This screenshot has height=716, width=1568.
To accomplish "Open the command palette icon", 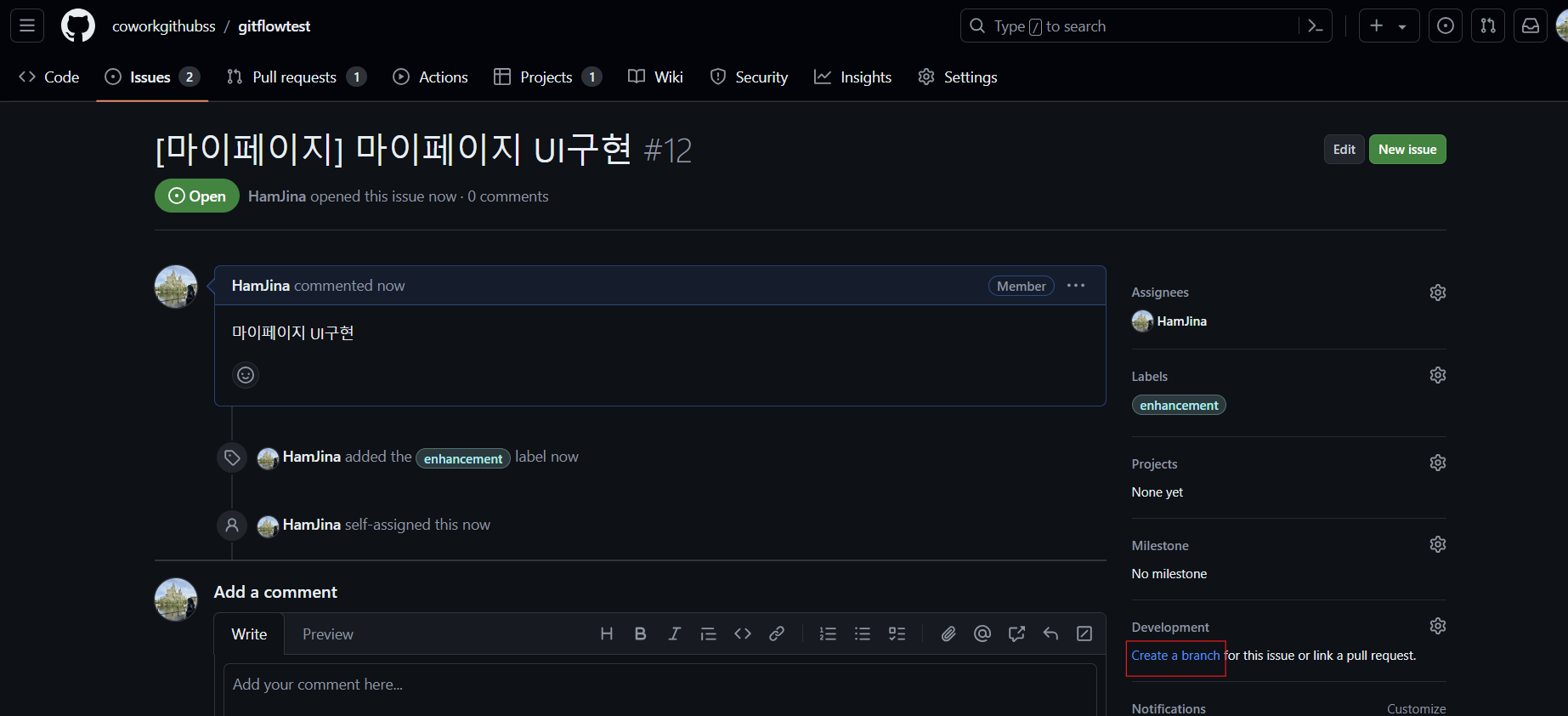I will pos(1315,26).
